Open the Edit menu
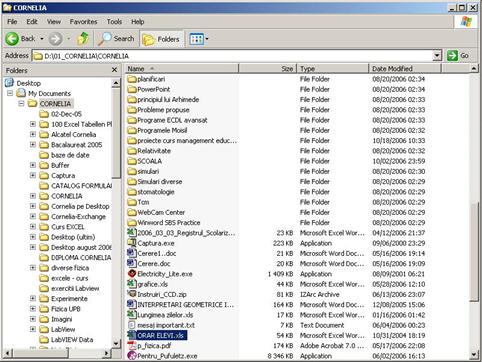The width and height of the screenshot is (482, 362). [32, 22]
